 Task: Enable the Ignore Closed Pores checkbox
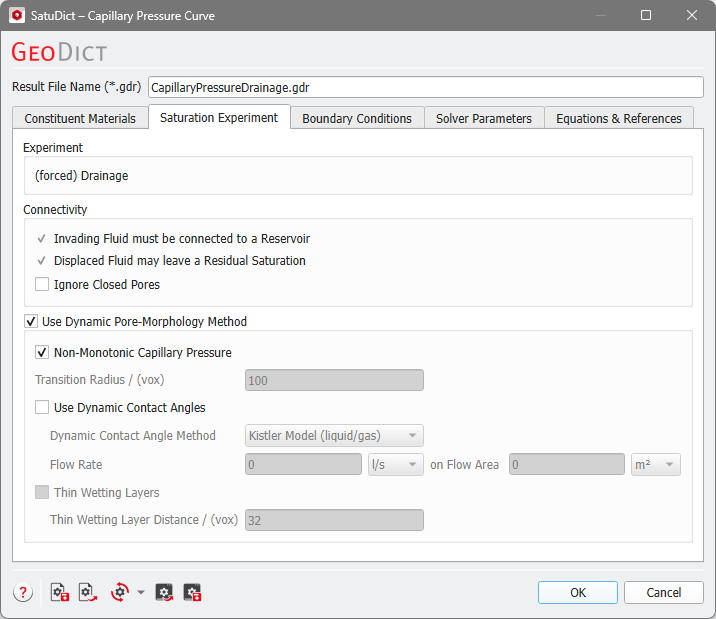(x=42, y=284)
